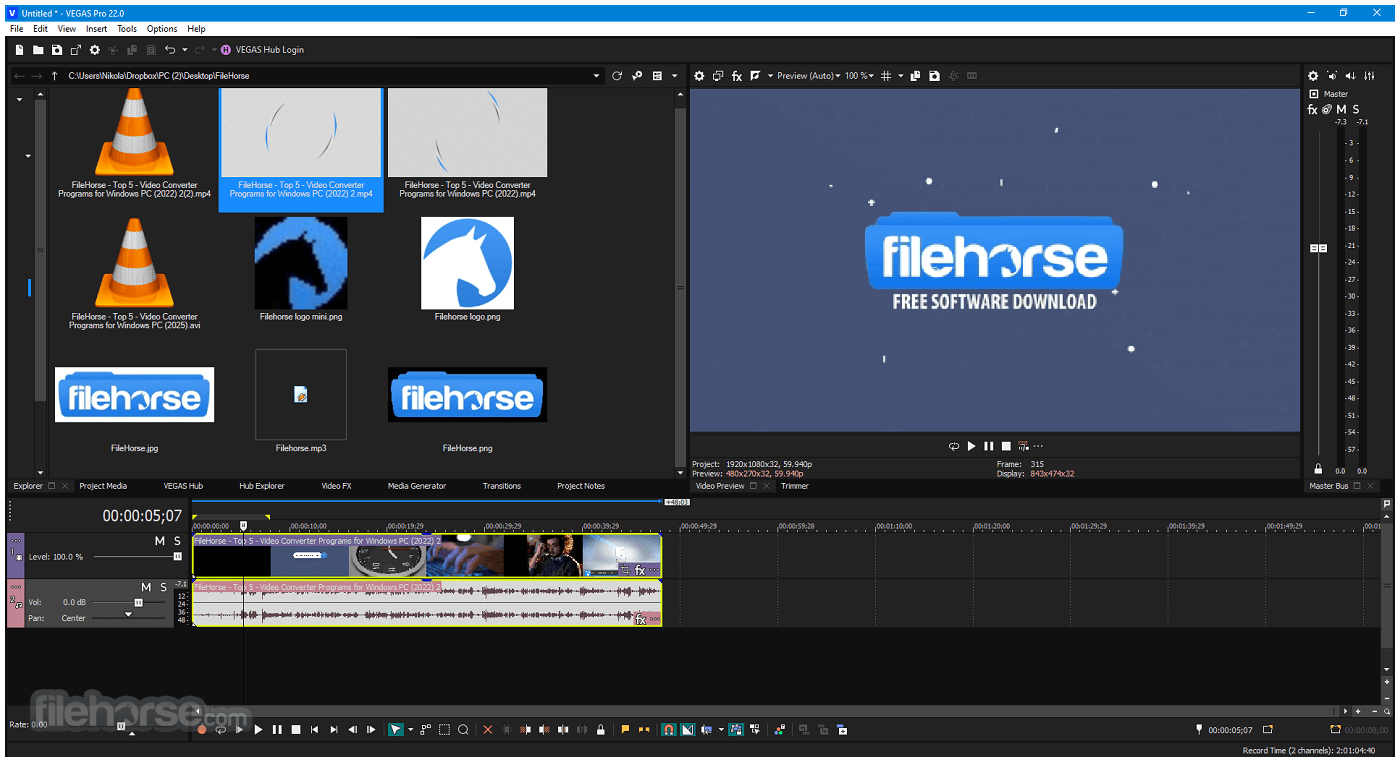Solo the audio track with S

click(x=164, y=587)
